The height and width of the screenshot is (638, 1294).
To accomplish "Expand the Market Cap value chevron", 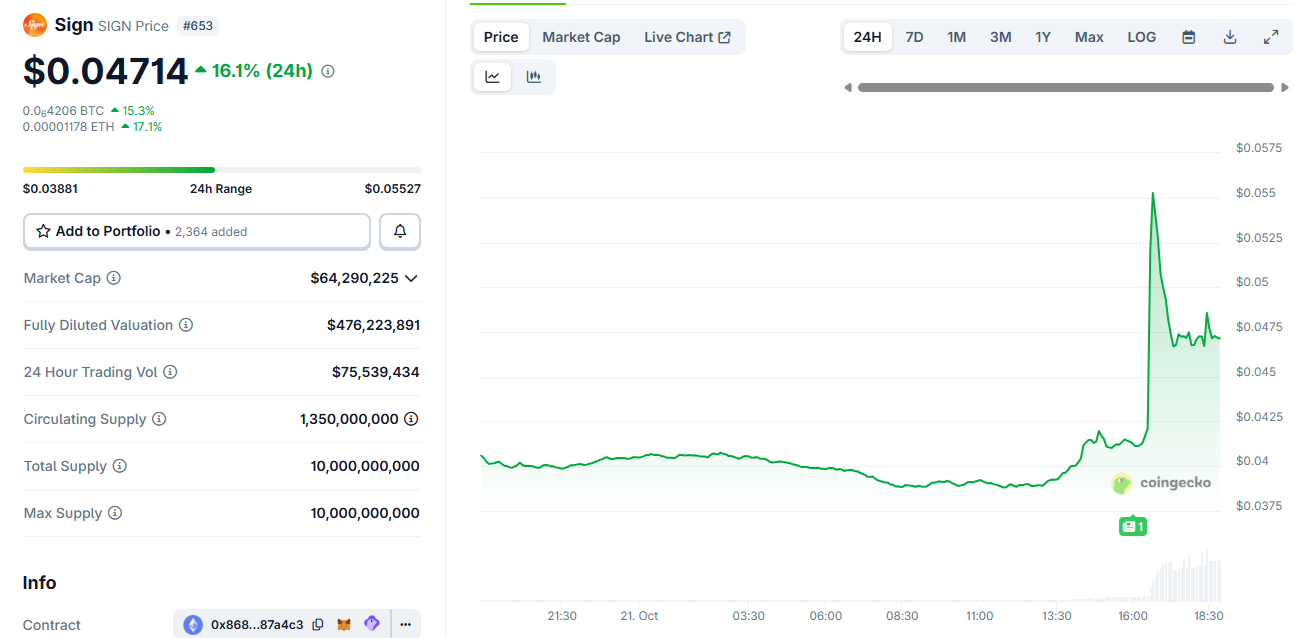I will (x=411, y=278).
